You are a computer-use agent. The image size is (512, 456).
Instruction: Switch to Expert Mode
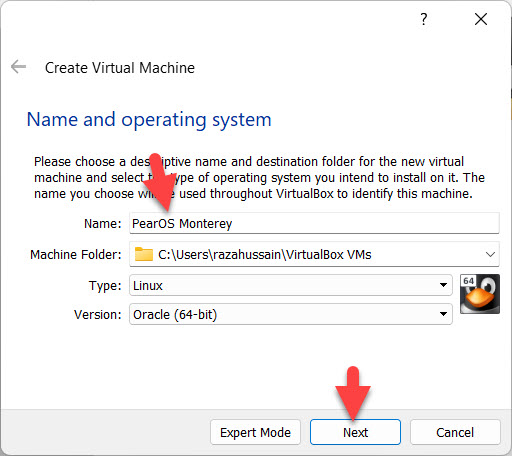click(x=255, y=432)
